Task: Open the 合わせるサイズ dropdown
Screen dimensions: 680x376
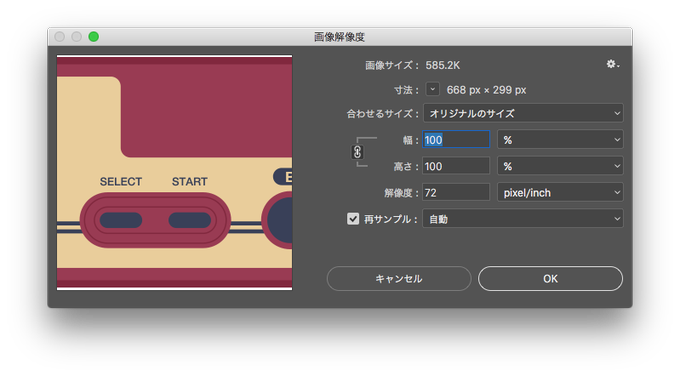Action: pyautogui.click(x=523, y=114)
